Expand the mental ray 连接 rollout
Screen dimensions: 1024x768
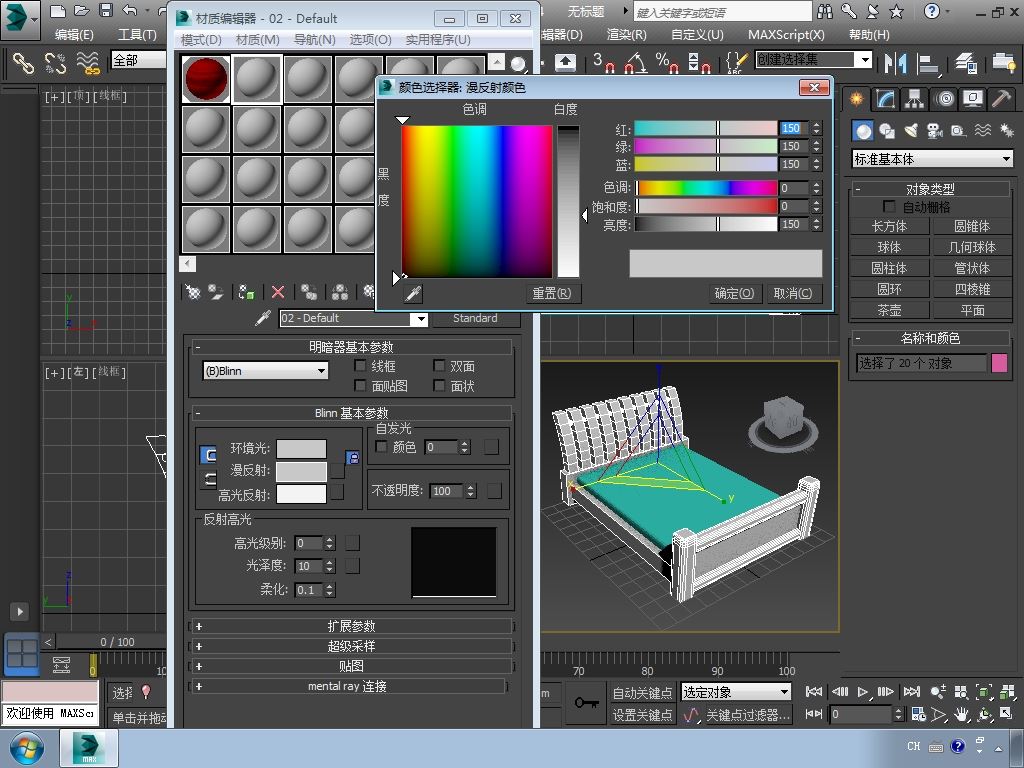pos(347,686)
